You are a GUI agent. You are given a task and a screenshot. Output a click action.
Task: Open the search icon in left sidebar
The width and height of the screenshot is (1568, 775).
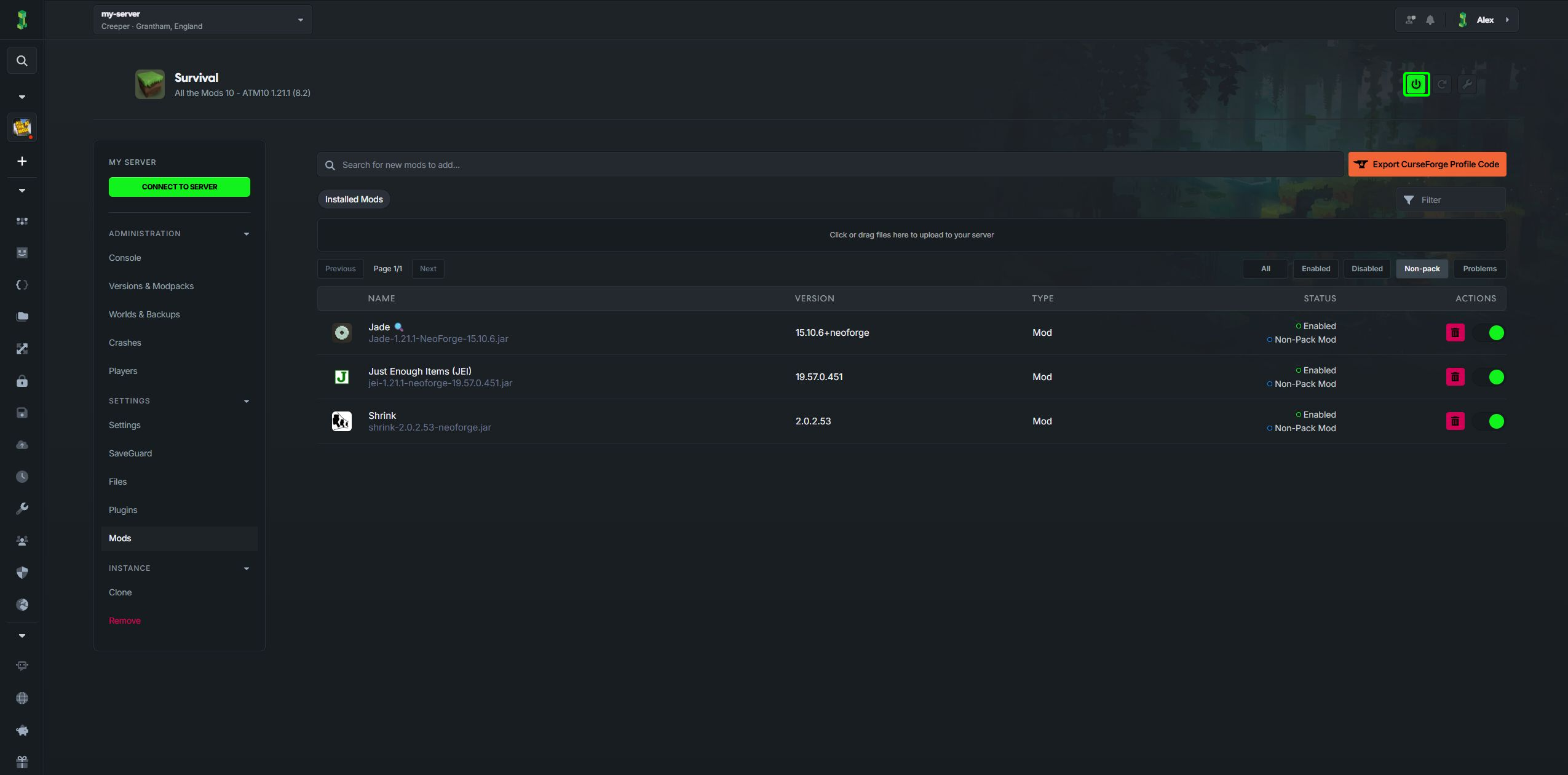pos(22,61)
